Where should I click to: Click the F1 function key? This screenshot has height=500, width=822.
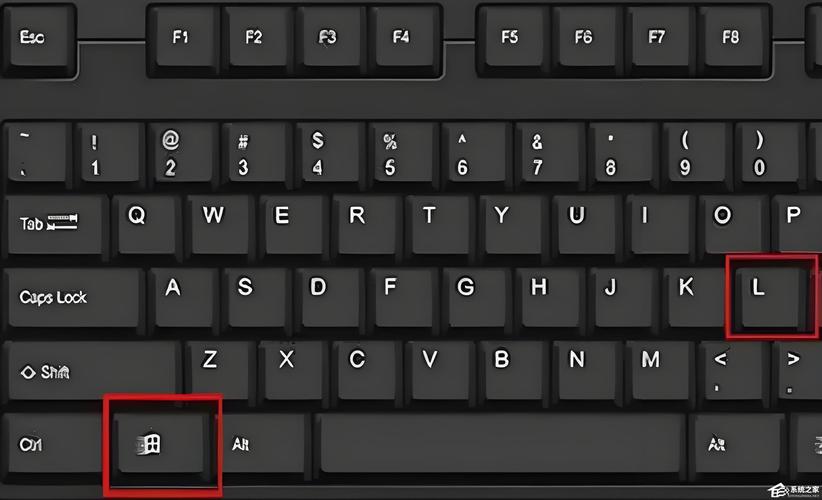click(183, 40)
